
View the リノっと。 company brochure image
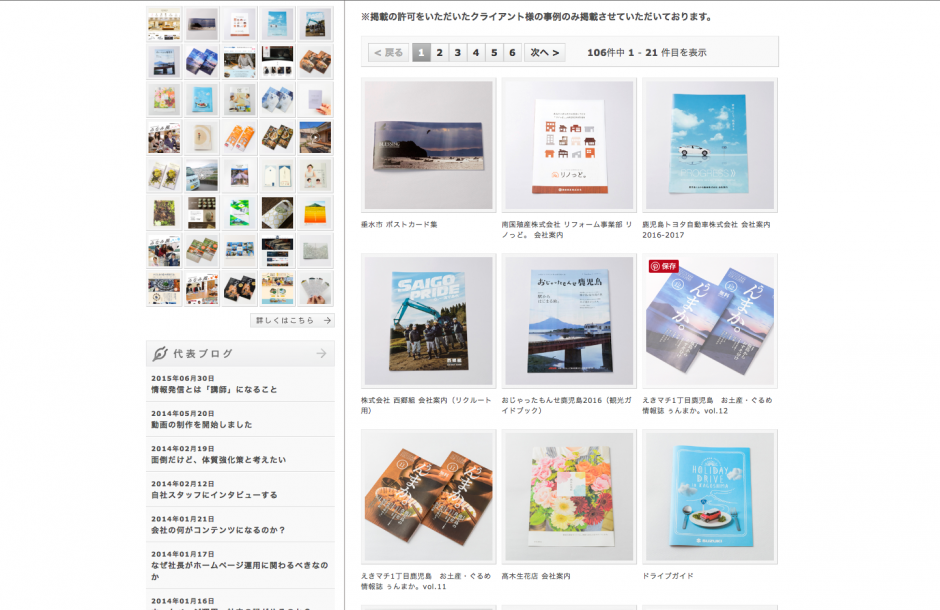click(569, 145)
